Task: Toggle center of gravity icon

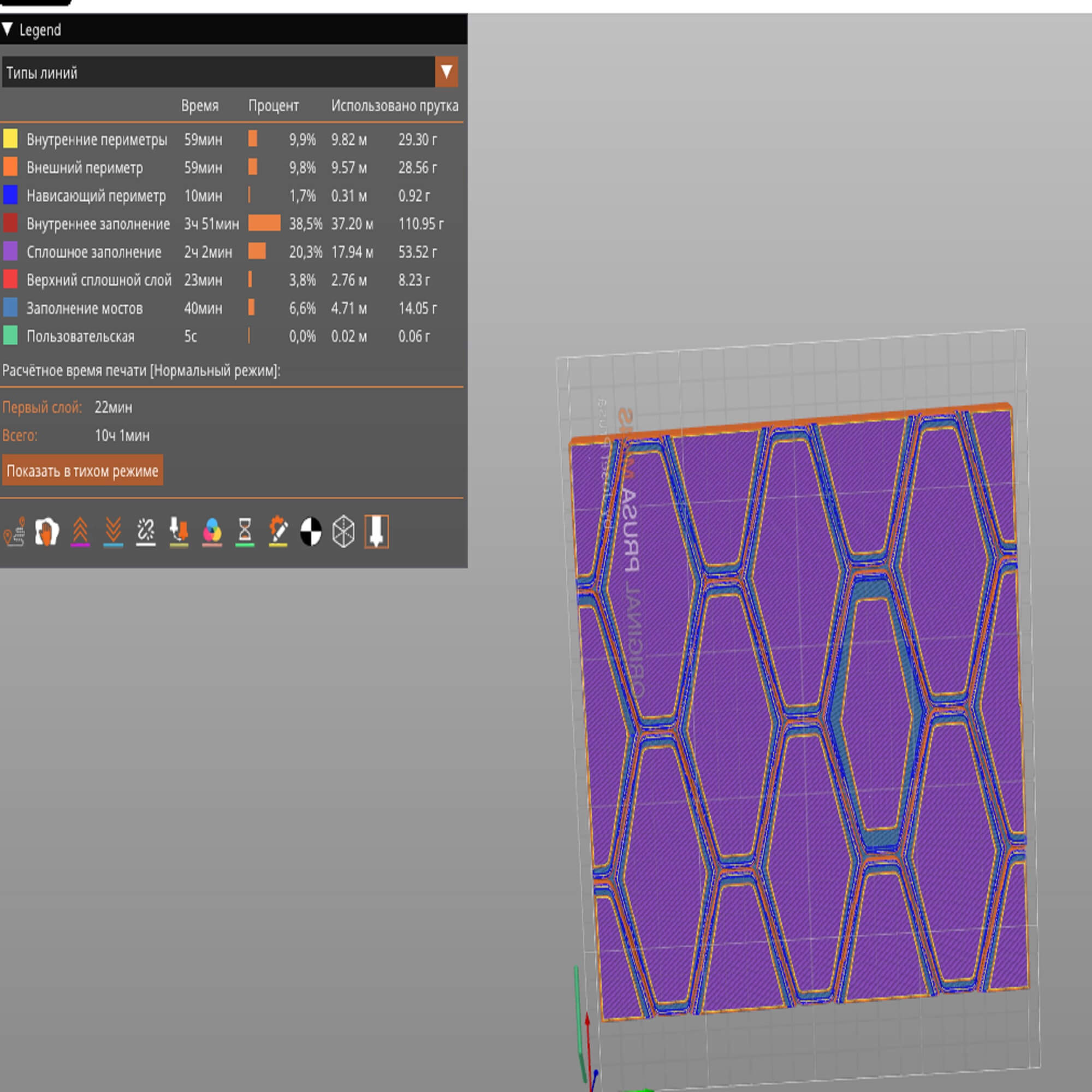Action: pos(311,531)
